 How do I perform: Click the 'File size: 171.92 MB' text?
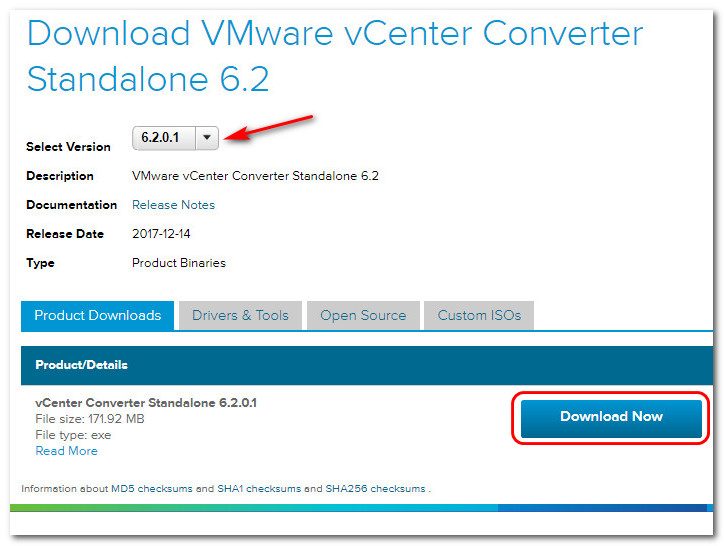tap(90, 419)
